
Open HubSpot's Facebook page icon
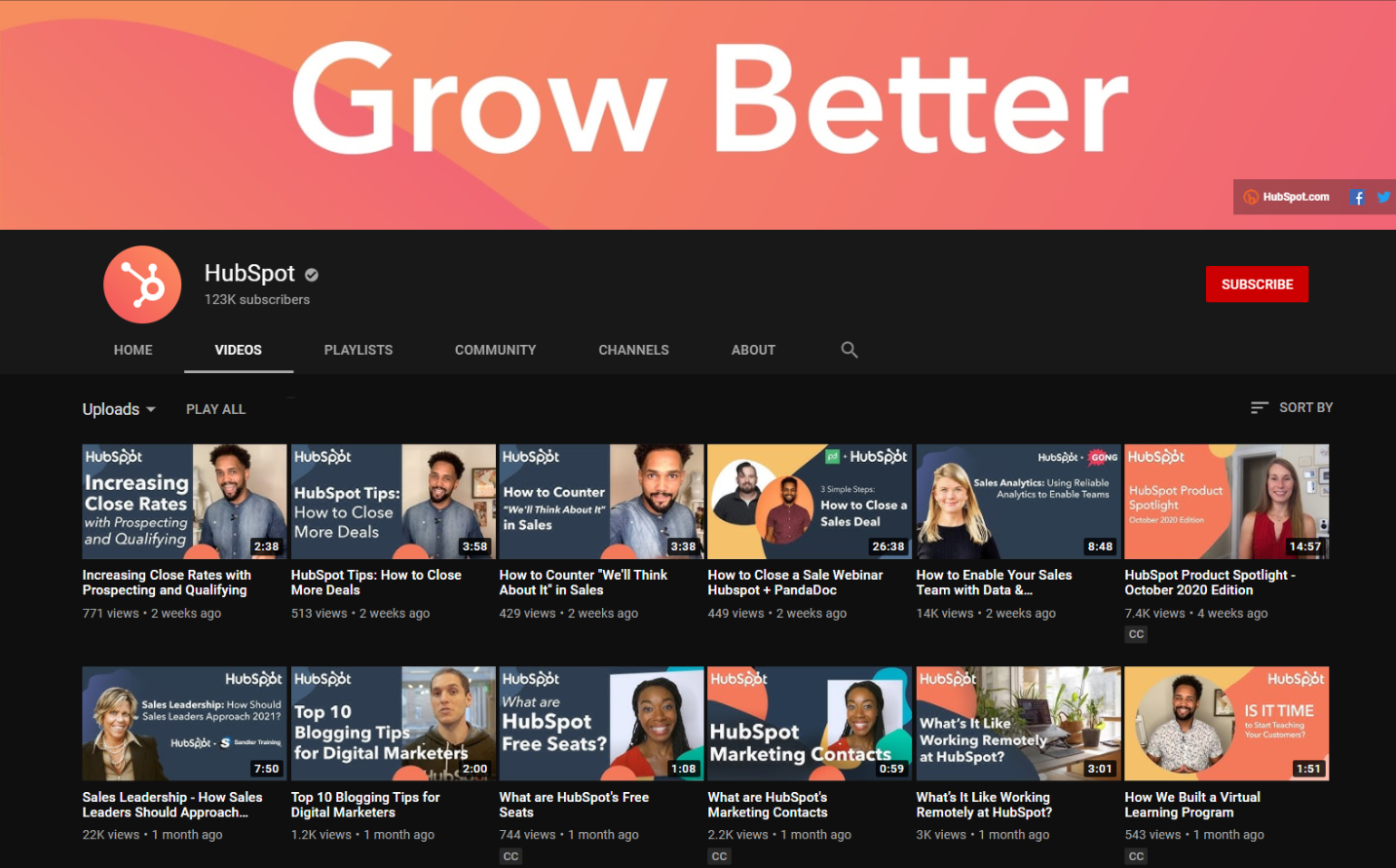pos(1357,197)
